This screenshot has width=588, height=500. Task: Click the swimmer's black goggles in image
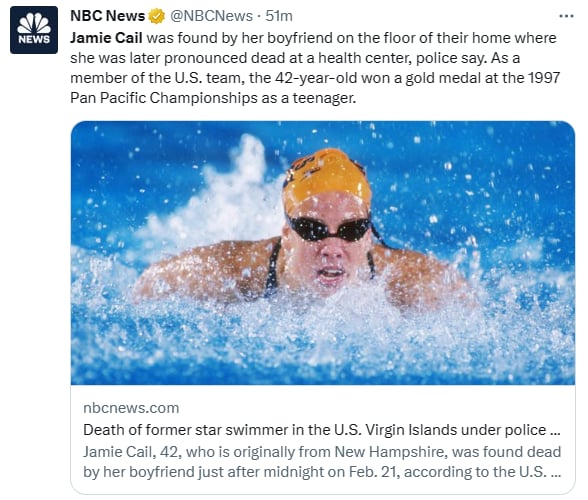pyautogui.click(x=330, y=228)
